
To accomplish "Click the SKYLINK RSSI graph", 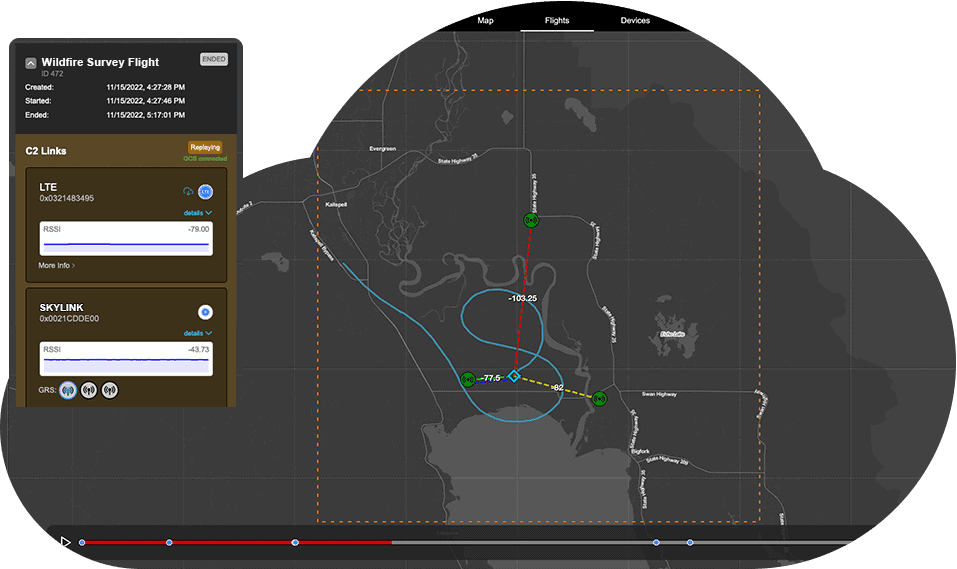I will [126, 359].
